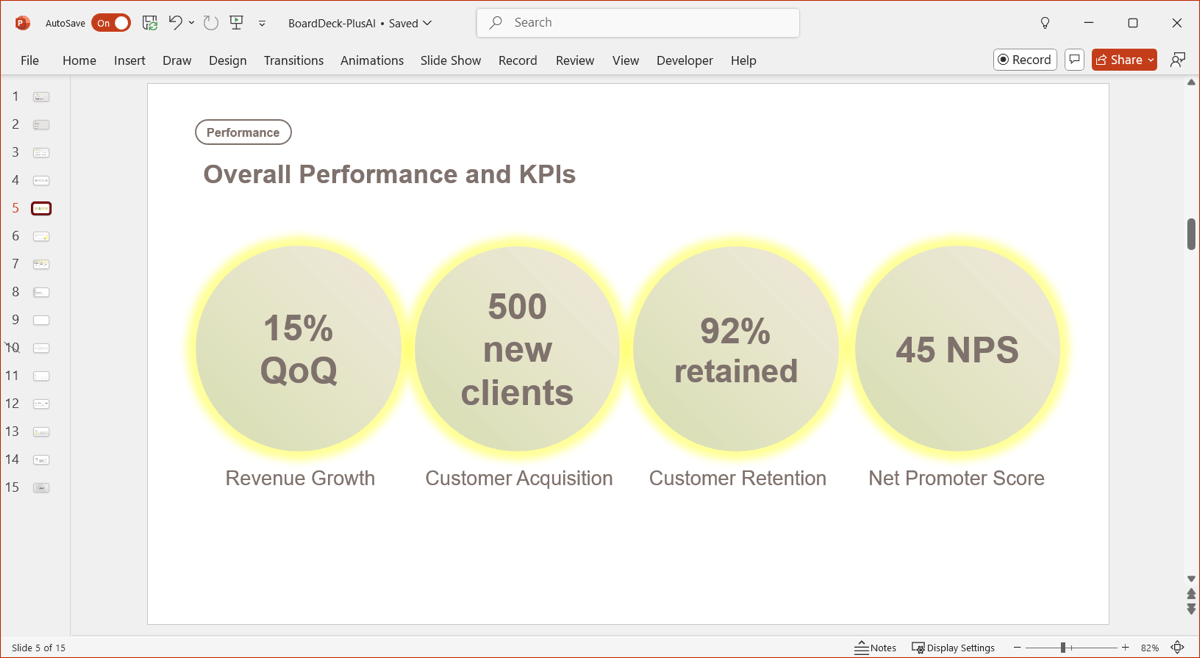Undo the last action
The width and height of the screenshot is (1200, 658).
click(175, 22)
